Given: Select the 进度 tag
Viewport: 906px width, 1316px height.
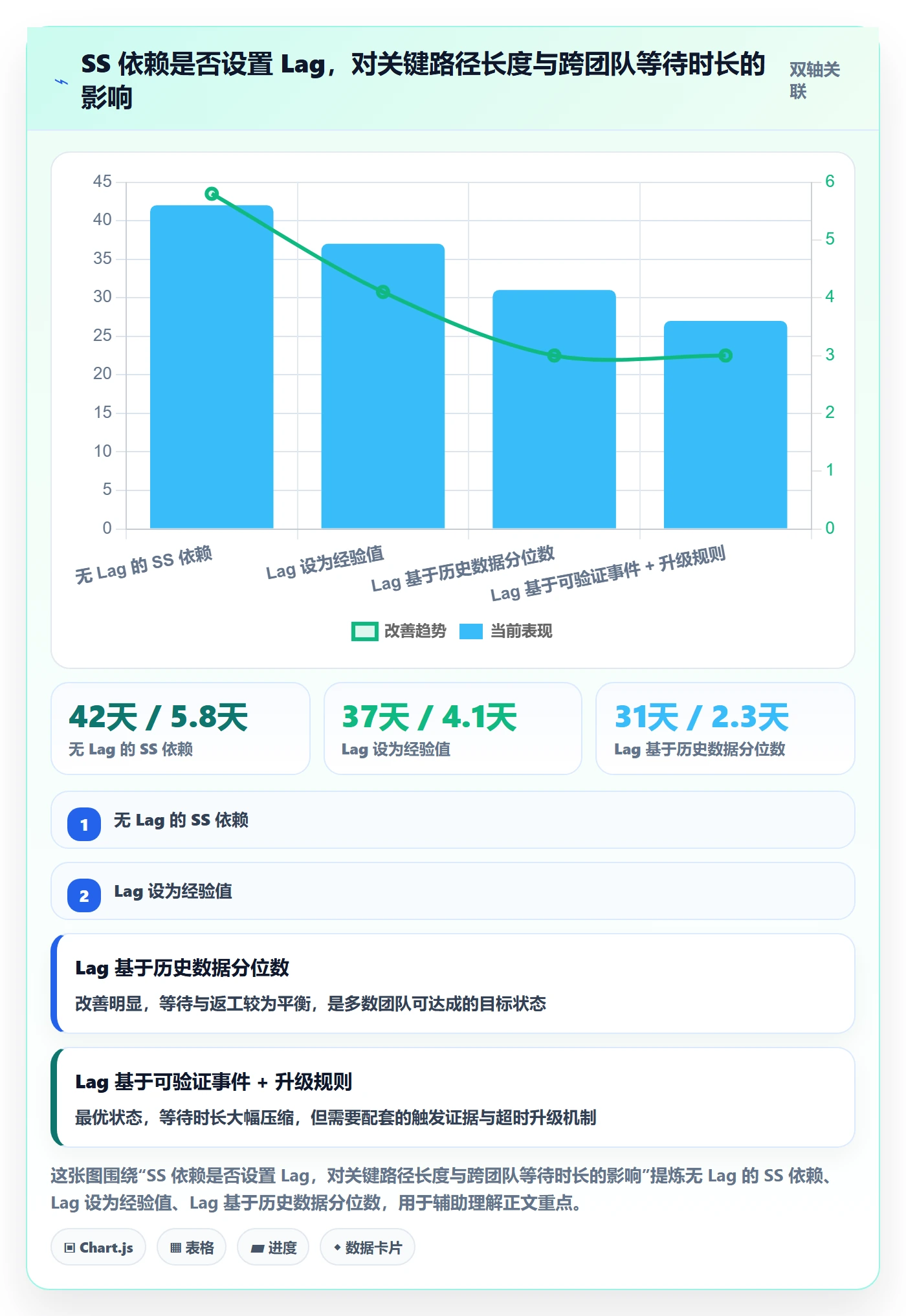Looking at the screenshot, I should point(273,1247).
